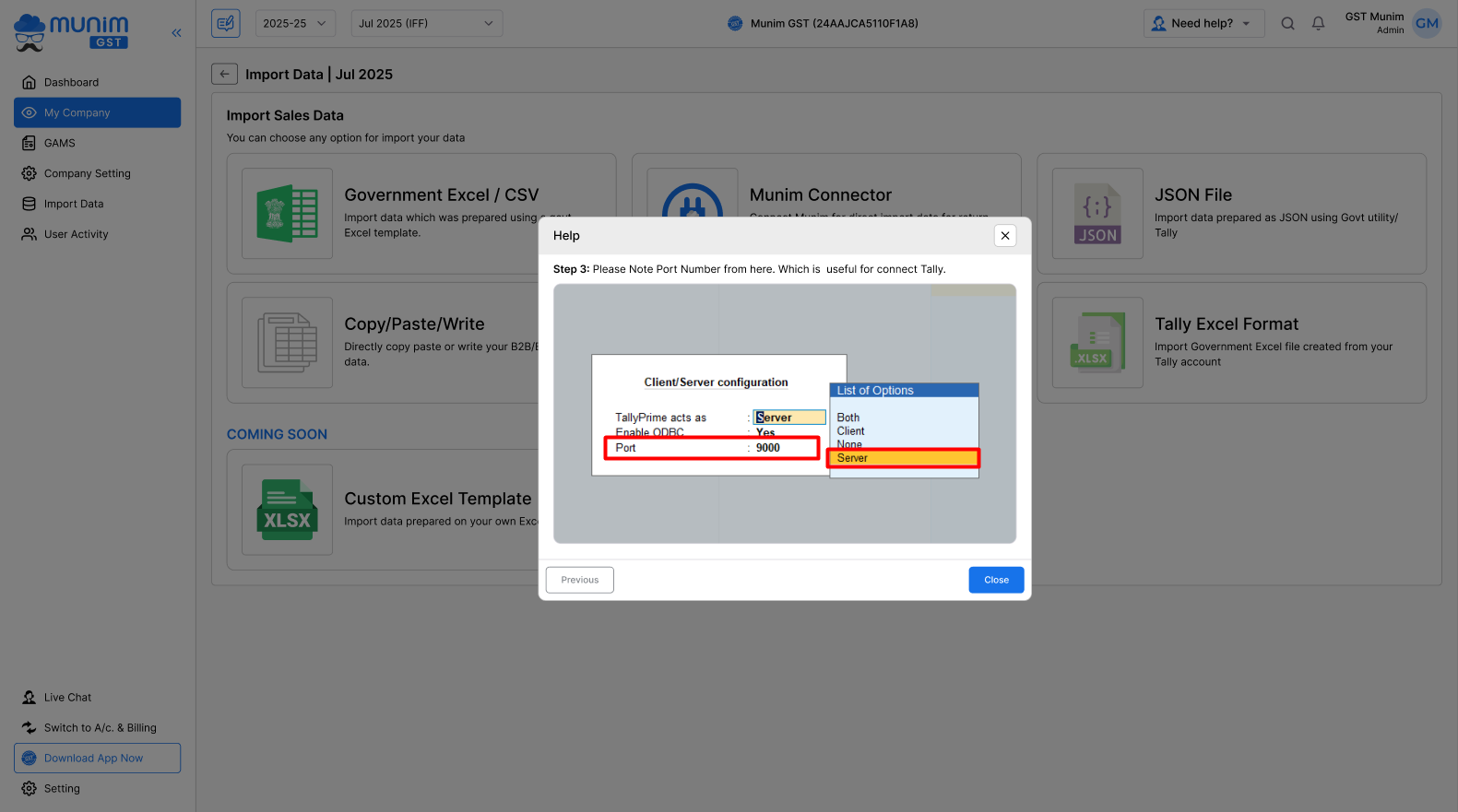Select Company Setting in the sidebar
Screen dimensions: 1458x812
point(87,173)
